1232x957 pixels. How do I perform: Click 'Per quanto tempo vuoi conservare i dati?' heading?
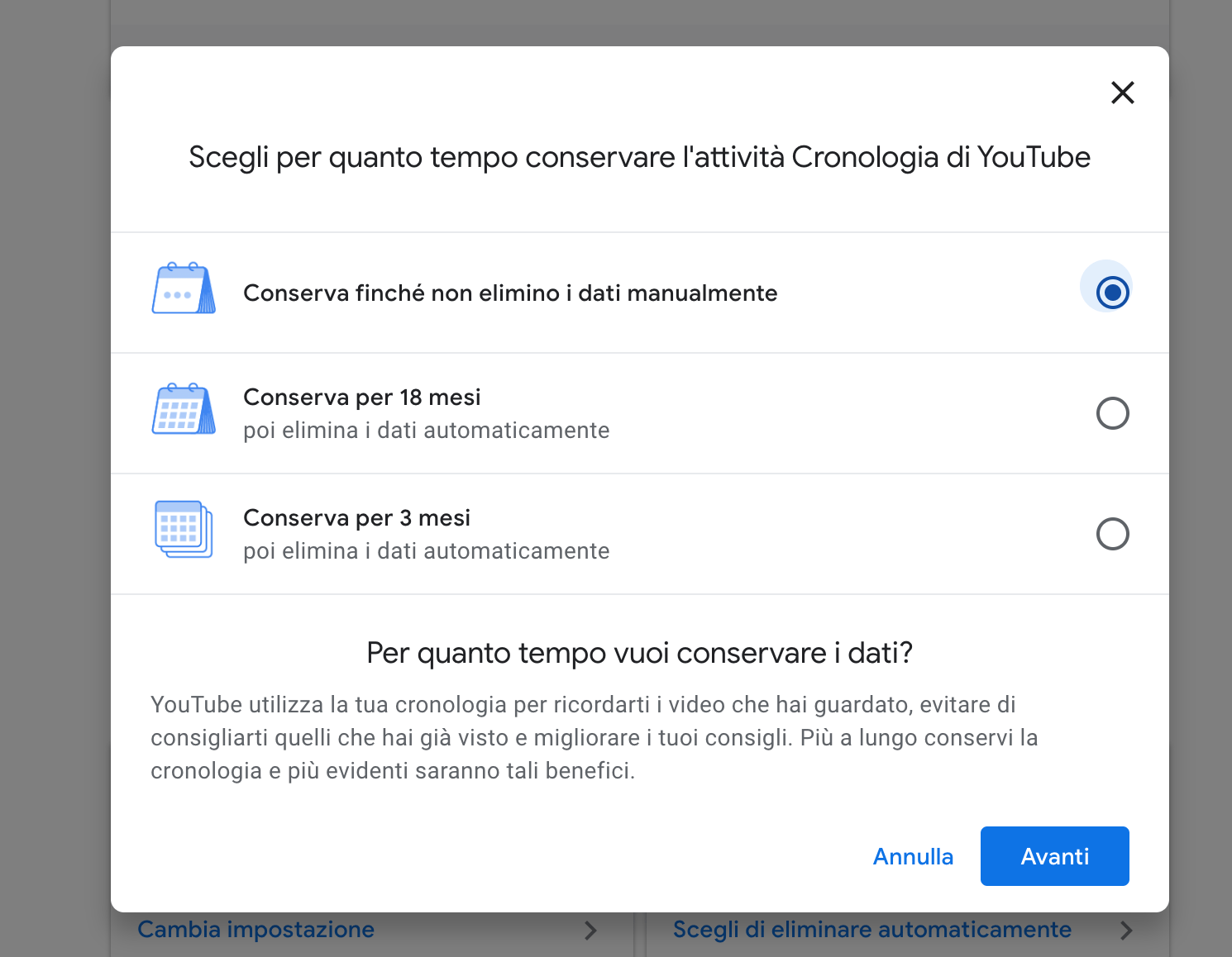pos(639,653)
